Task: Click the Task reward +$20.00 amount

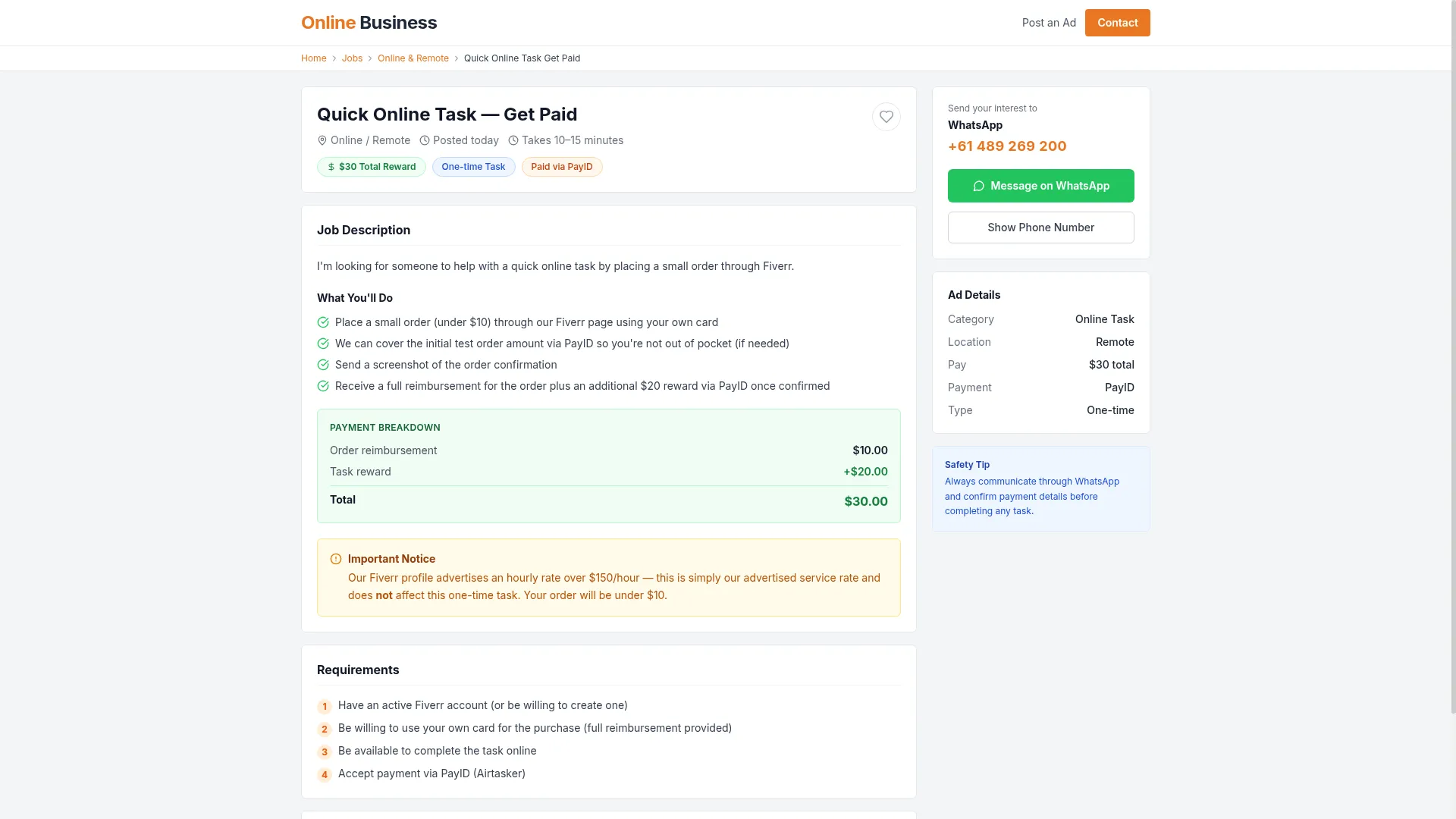Action: point(865,472)
